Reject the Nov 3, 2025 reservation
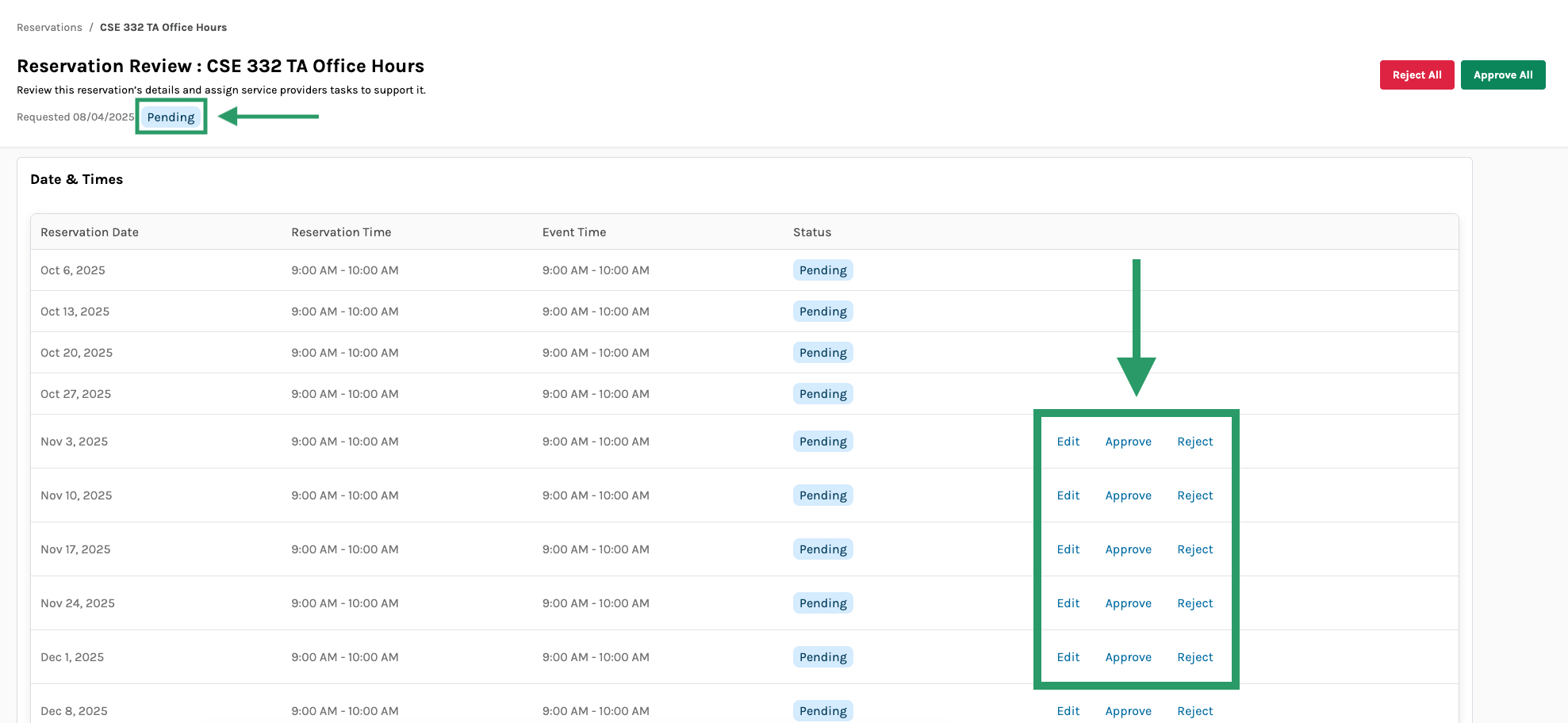The image size is (1568, 723). pos(1194,442)
